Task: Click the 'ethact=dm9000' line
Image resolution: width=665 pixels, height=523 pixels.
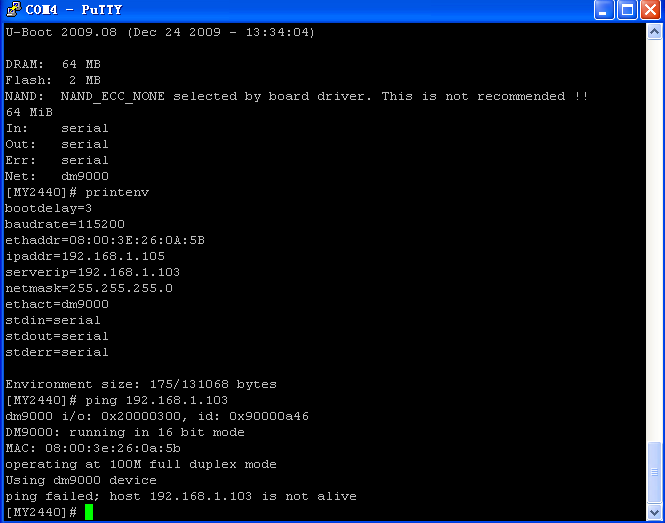Action: click(x=57, y=305)
